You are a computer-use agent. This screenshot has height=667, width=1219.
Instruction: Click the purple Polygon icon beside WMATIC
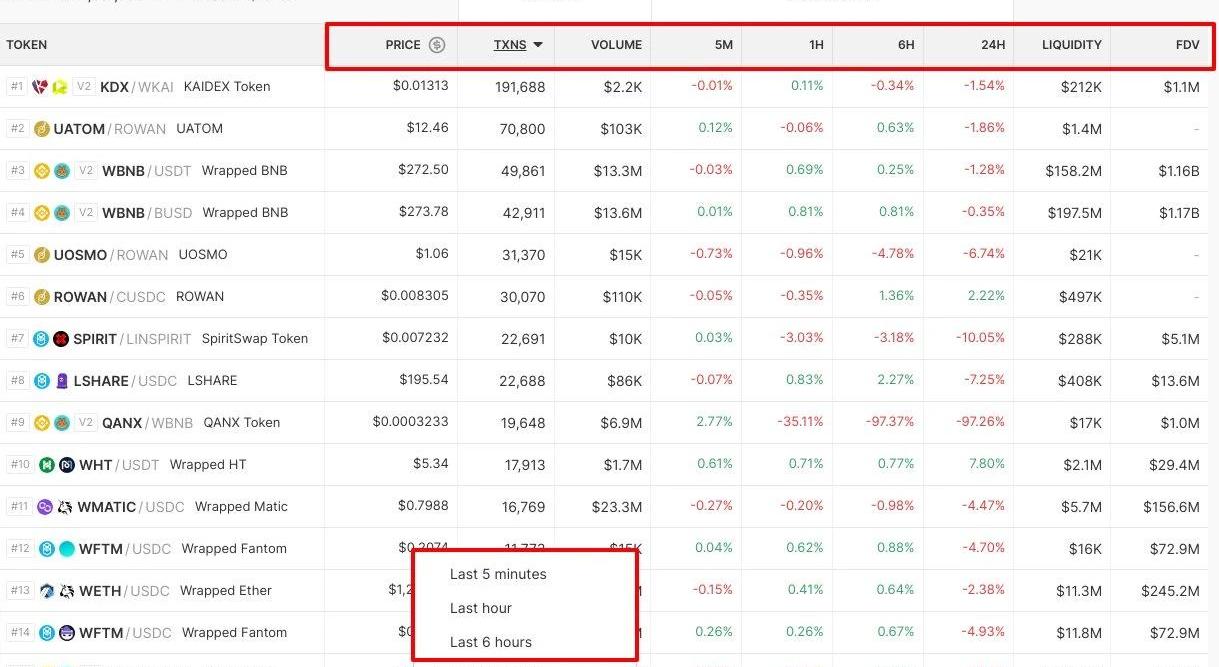44,507
